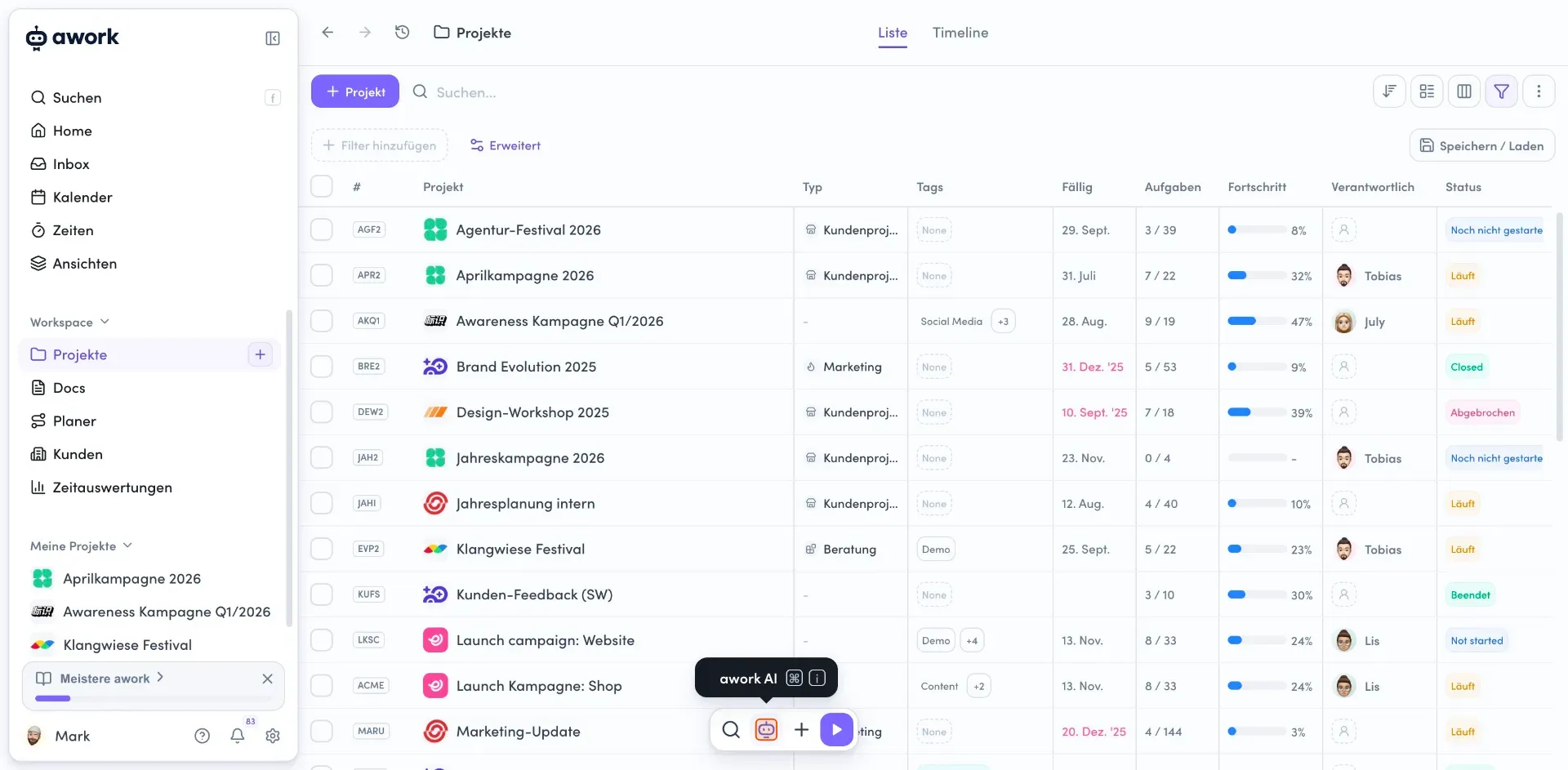Image resolution: width=1568 pixels, height=770 pixels.
Task: Open the three-dot more options menu
Action: point(1539,91)
